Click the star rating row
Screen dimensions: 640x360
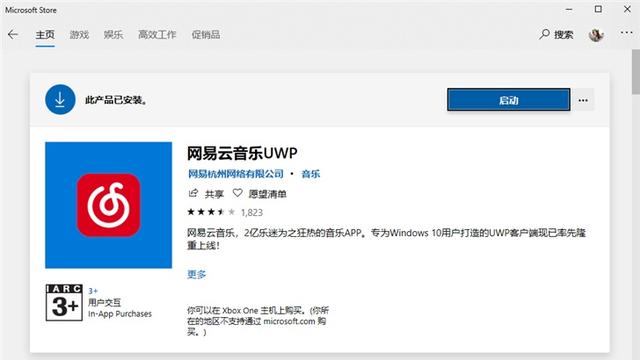211,212
